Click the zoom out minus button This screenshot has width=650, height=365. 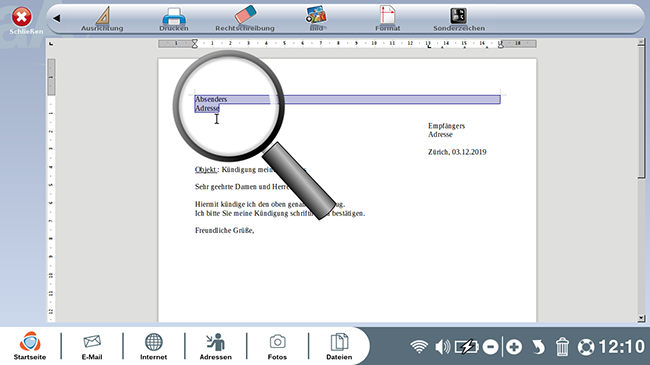coord(490,347)
